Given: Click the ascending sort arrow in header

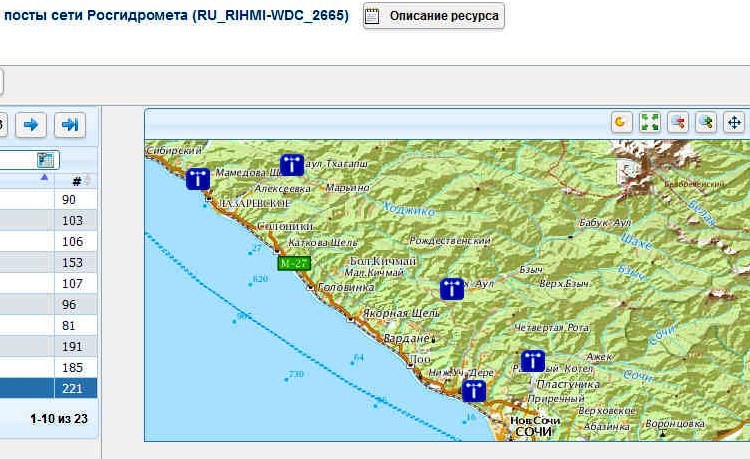Looking at the screenshot, I should 43,178.
